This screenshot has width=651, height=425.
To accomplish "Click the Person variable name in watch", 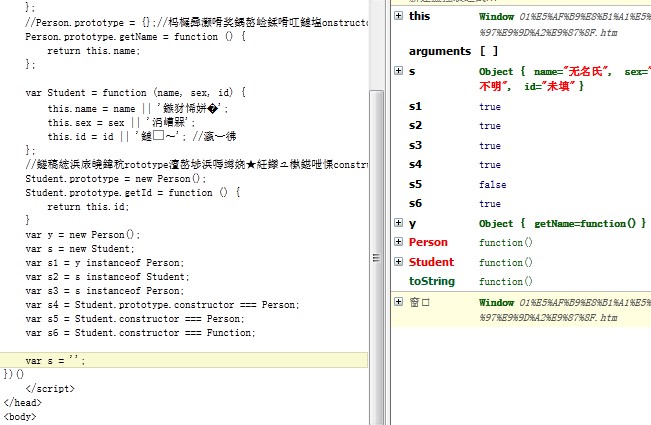I will click(428, 242).
